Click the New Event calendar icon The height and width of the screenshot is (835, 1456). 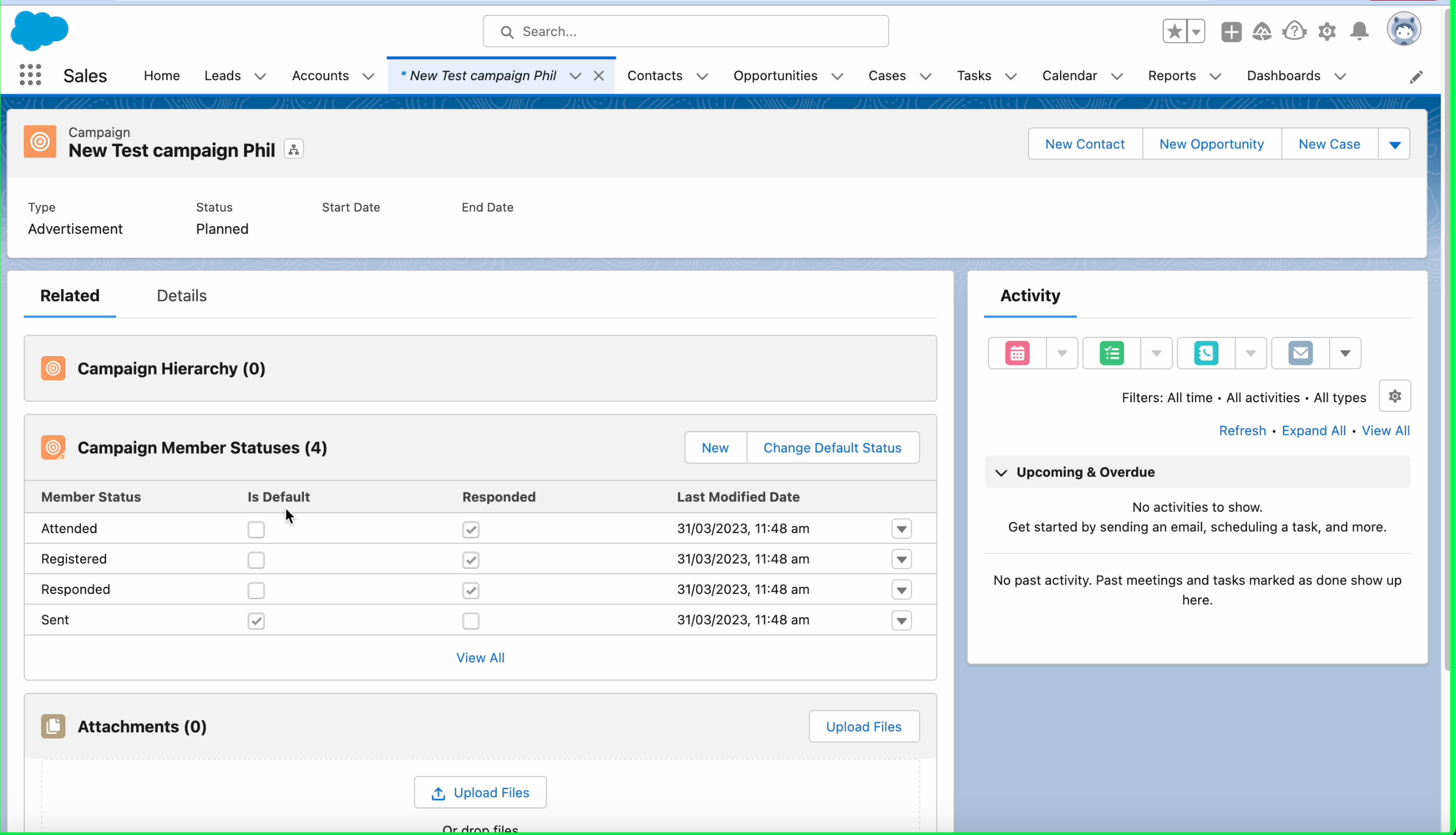1017,353
